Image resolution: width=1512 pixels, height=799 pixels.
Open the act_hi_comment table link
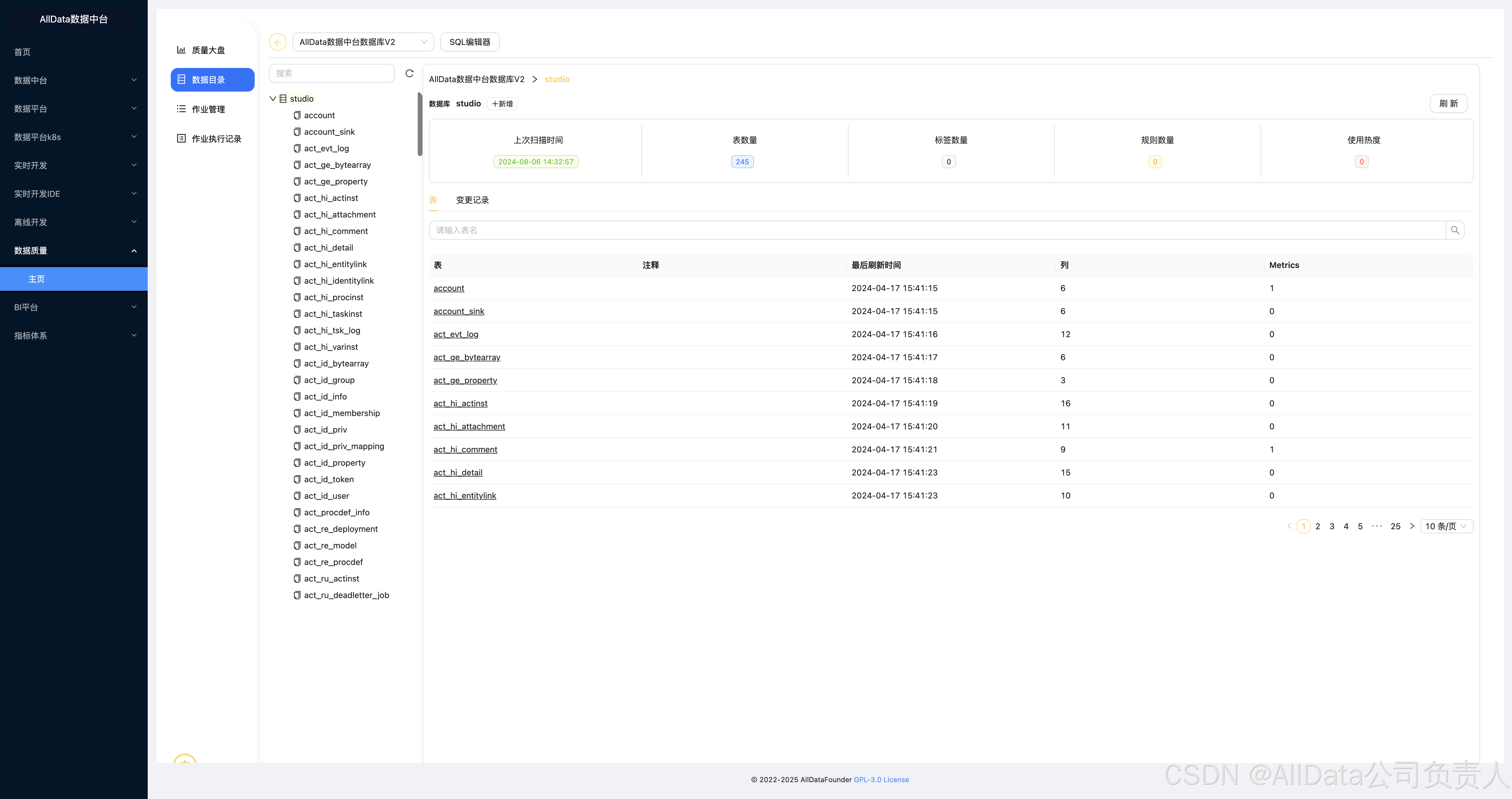[x=465, y=450]
